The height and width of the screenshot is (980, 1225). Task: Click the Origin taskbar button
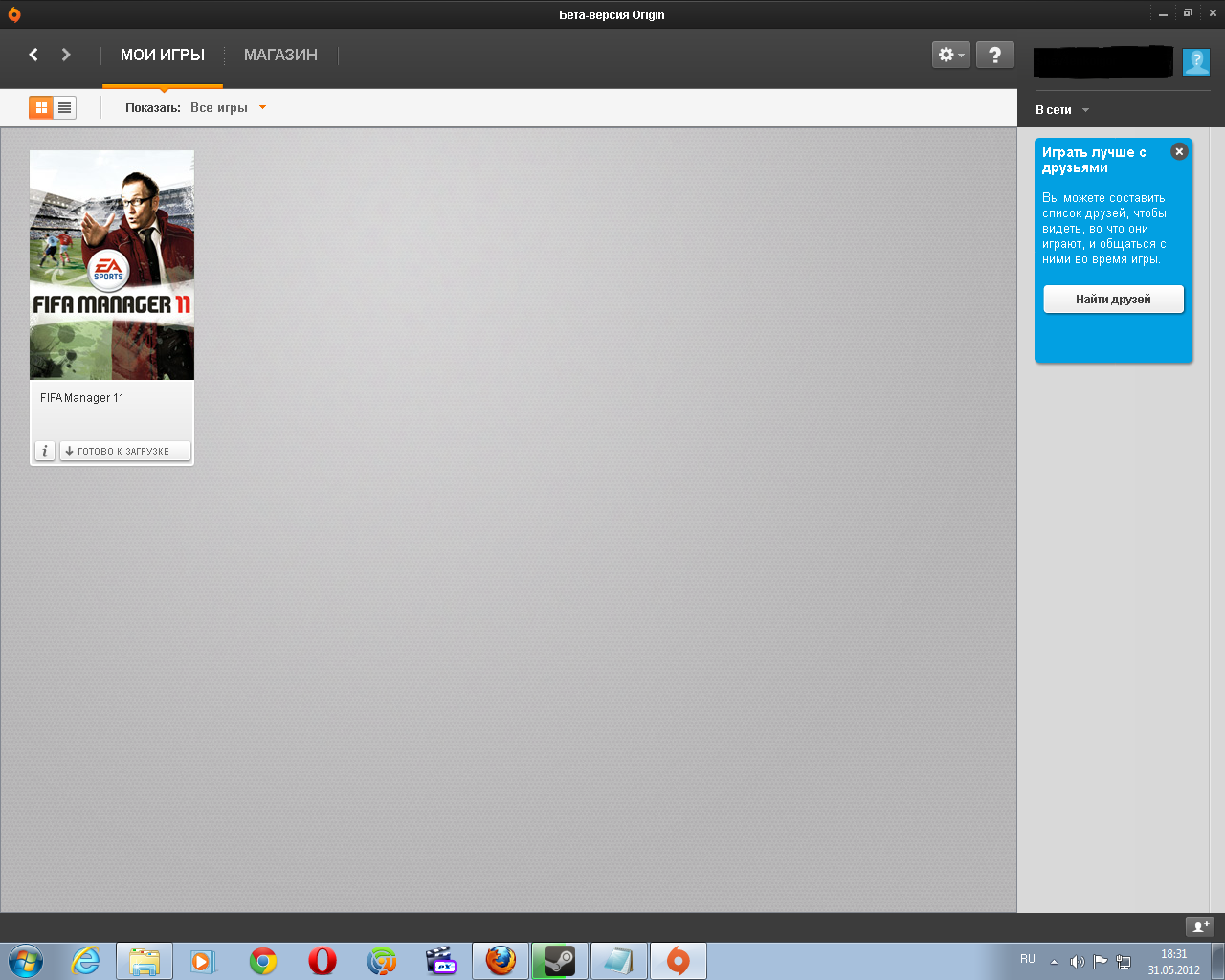pos(679,961)
